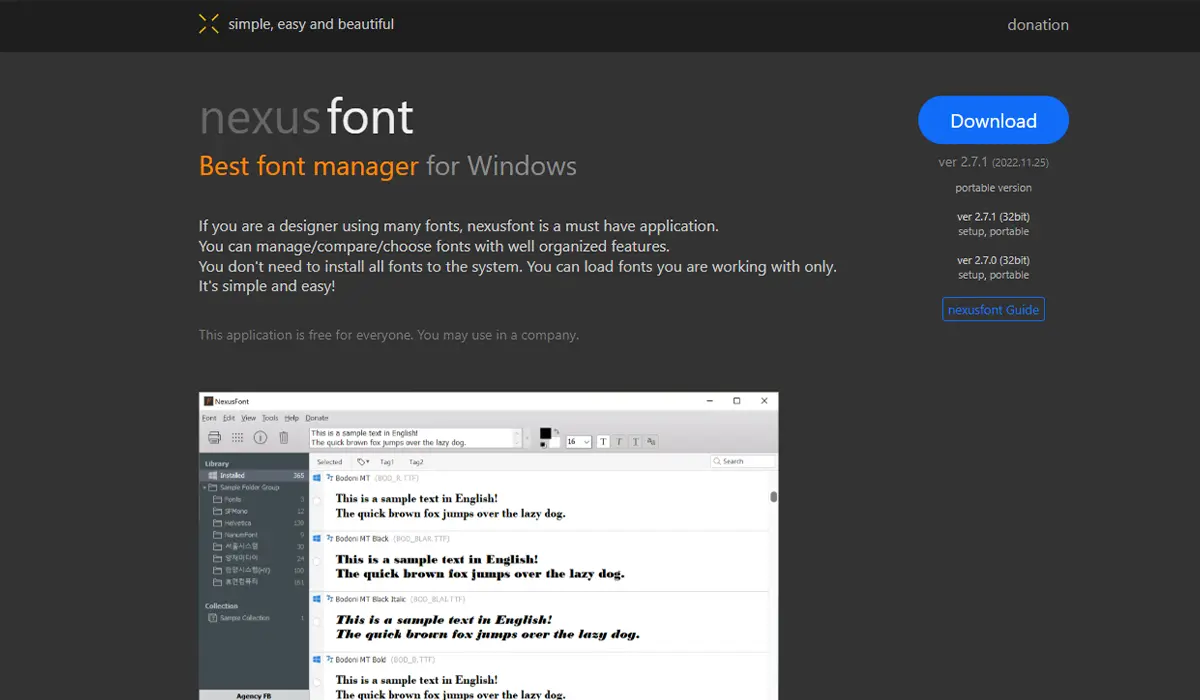Open the Help menu in NexusFont
1200x700 pixels.
tap(291, 418)
